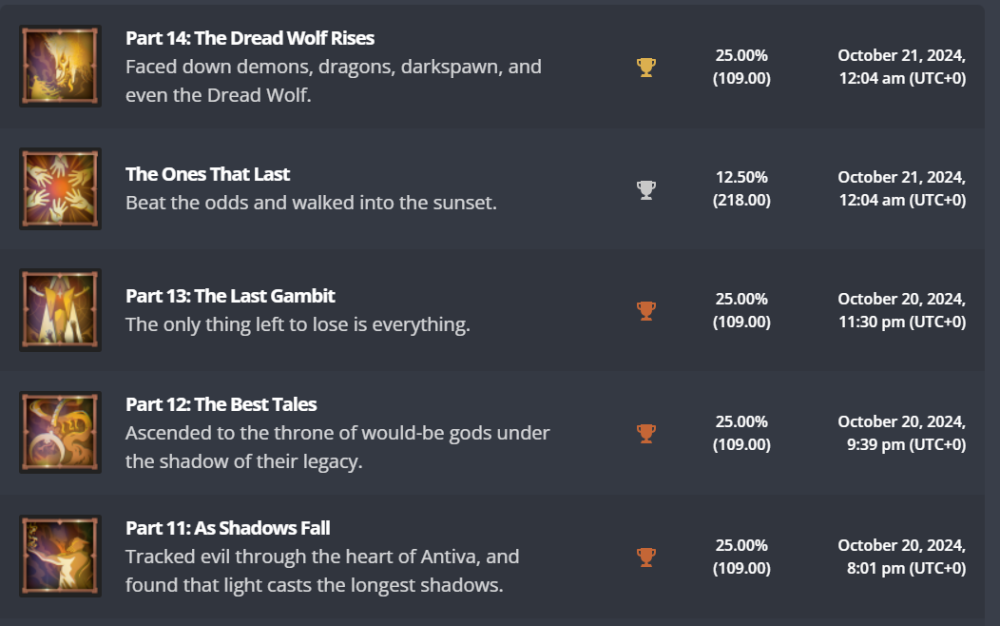Click the October 20, 2024, 8:01 pm timestamp

(901, 557)
